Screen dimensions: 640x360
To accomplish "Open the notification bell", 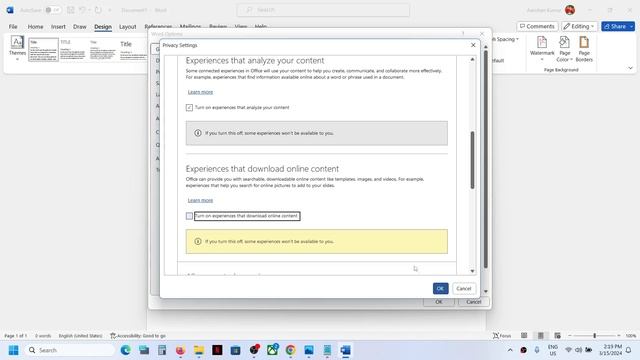I will (629, 350).
